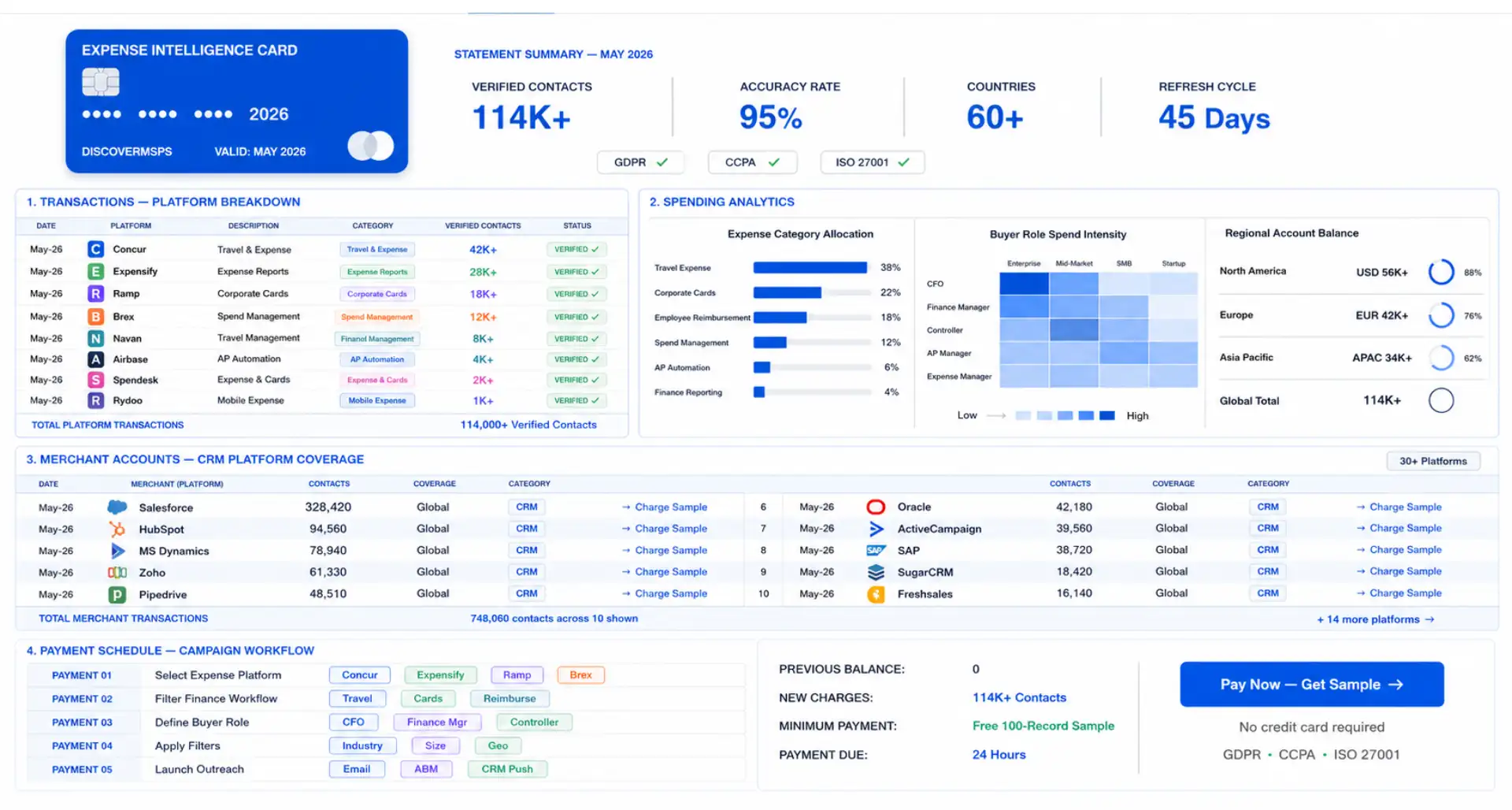Click the ActiveCampaign logo icon
Viewport: 1512px width, 810px height.
[x=876, y=529]
